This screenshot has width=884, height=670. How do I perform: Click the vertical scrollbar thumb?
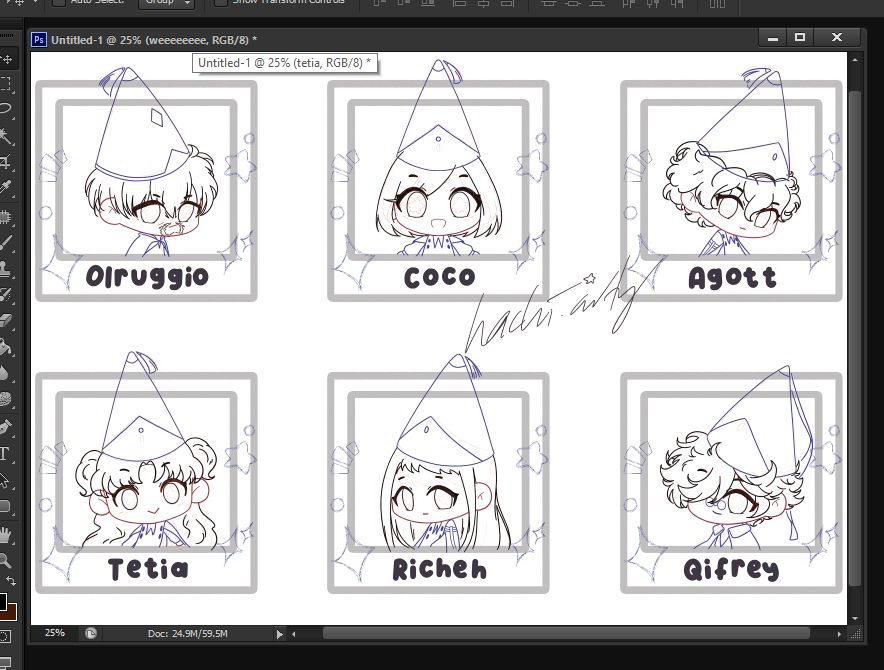coord(855,338)
